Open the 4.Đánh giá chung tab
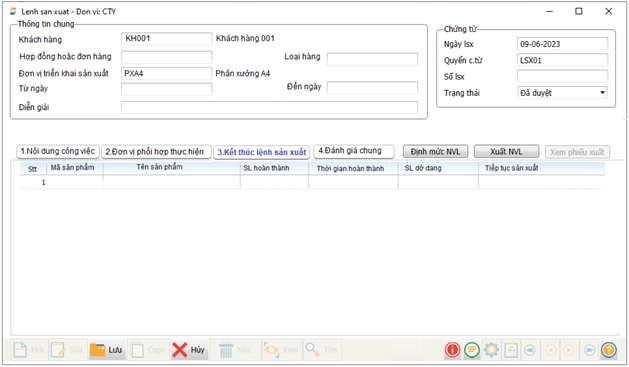 353,151
